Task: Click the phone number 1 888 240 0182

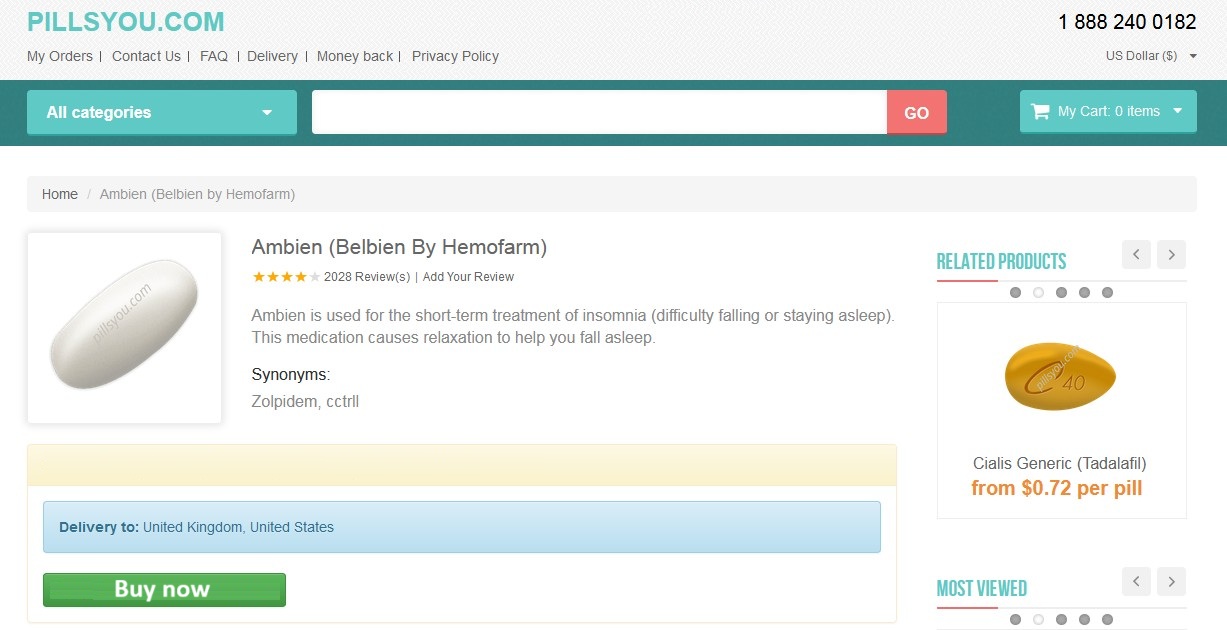Action: [x=1127, y=22]
